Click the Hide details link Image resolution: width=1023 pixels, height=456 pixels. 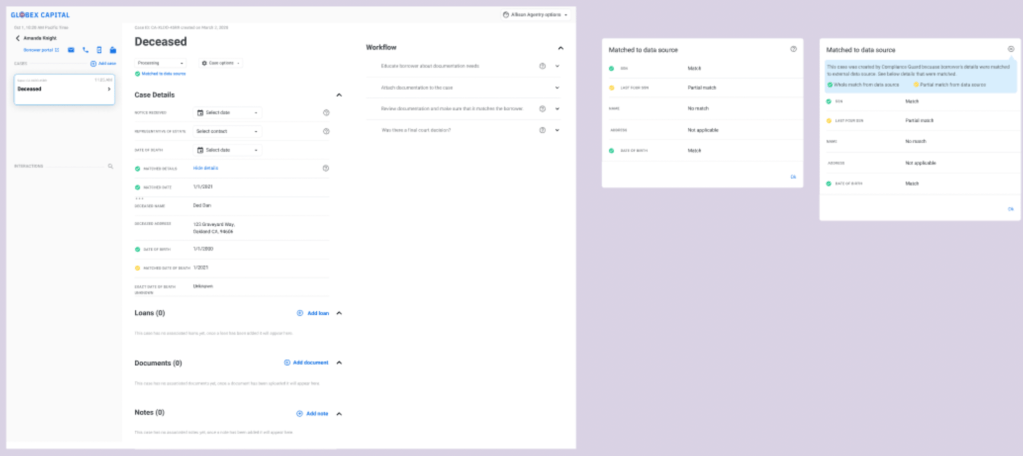pyautogui.click(x=205, y=168)
